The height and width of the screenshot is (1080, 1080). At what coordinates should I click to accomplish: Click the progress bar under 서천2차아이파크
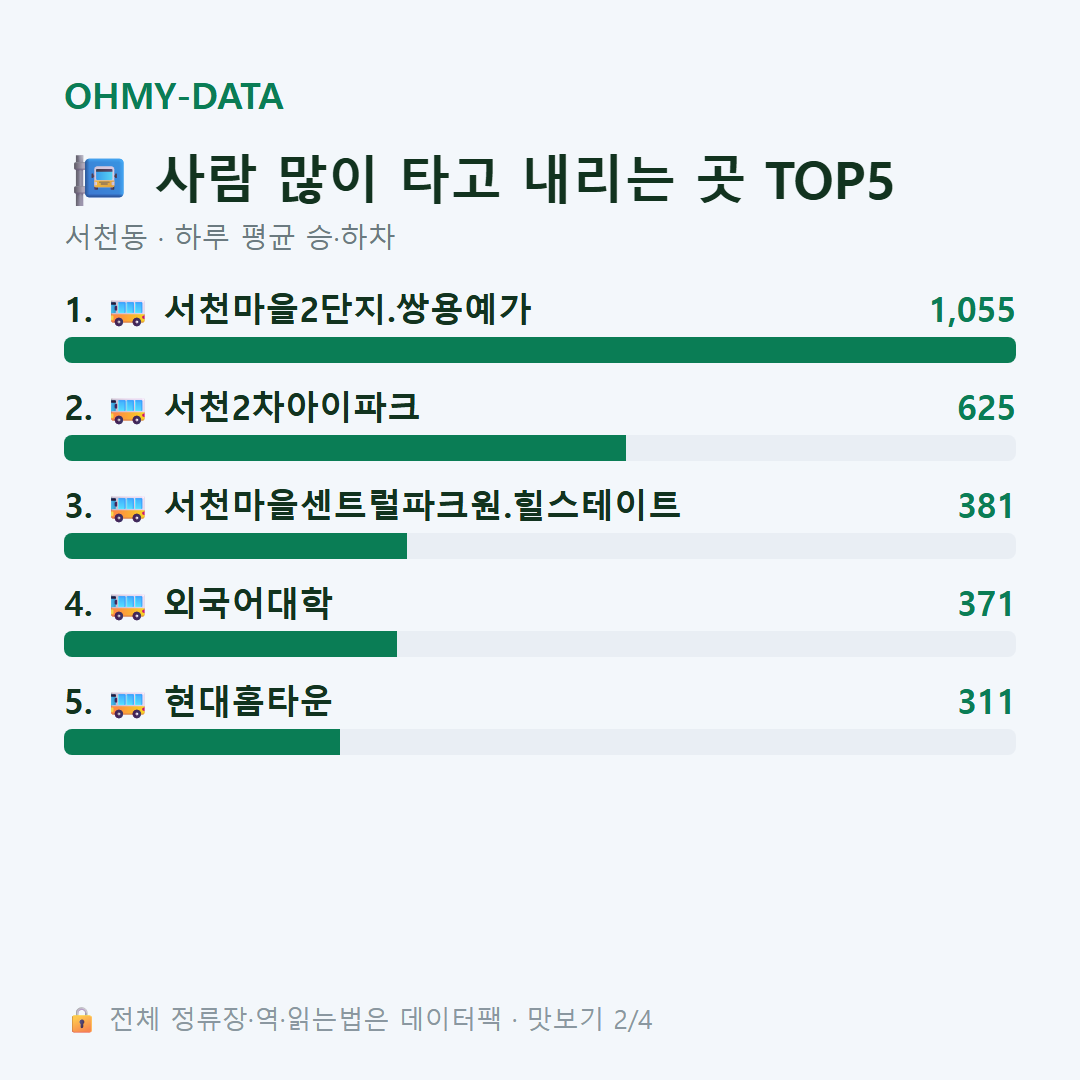click(540, 448)
